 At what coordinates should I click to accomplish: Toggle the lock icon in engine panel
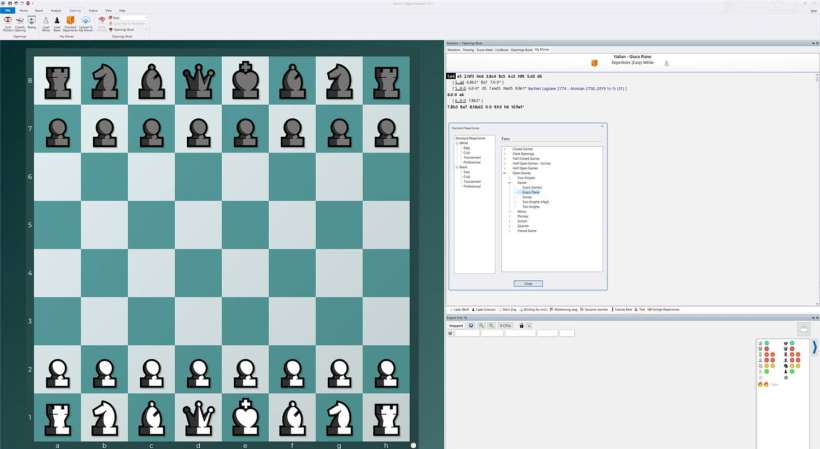click(520, 325)
